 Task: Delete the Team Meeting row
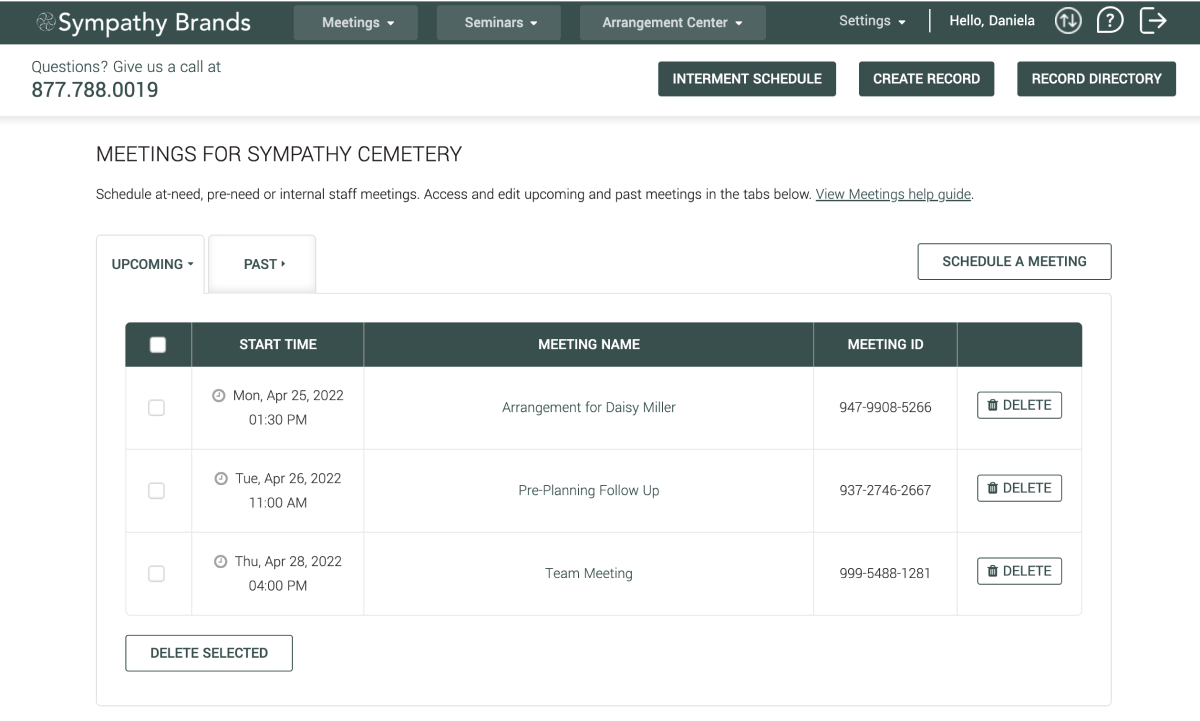click(x=1019, y=571)
